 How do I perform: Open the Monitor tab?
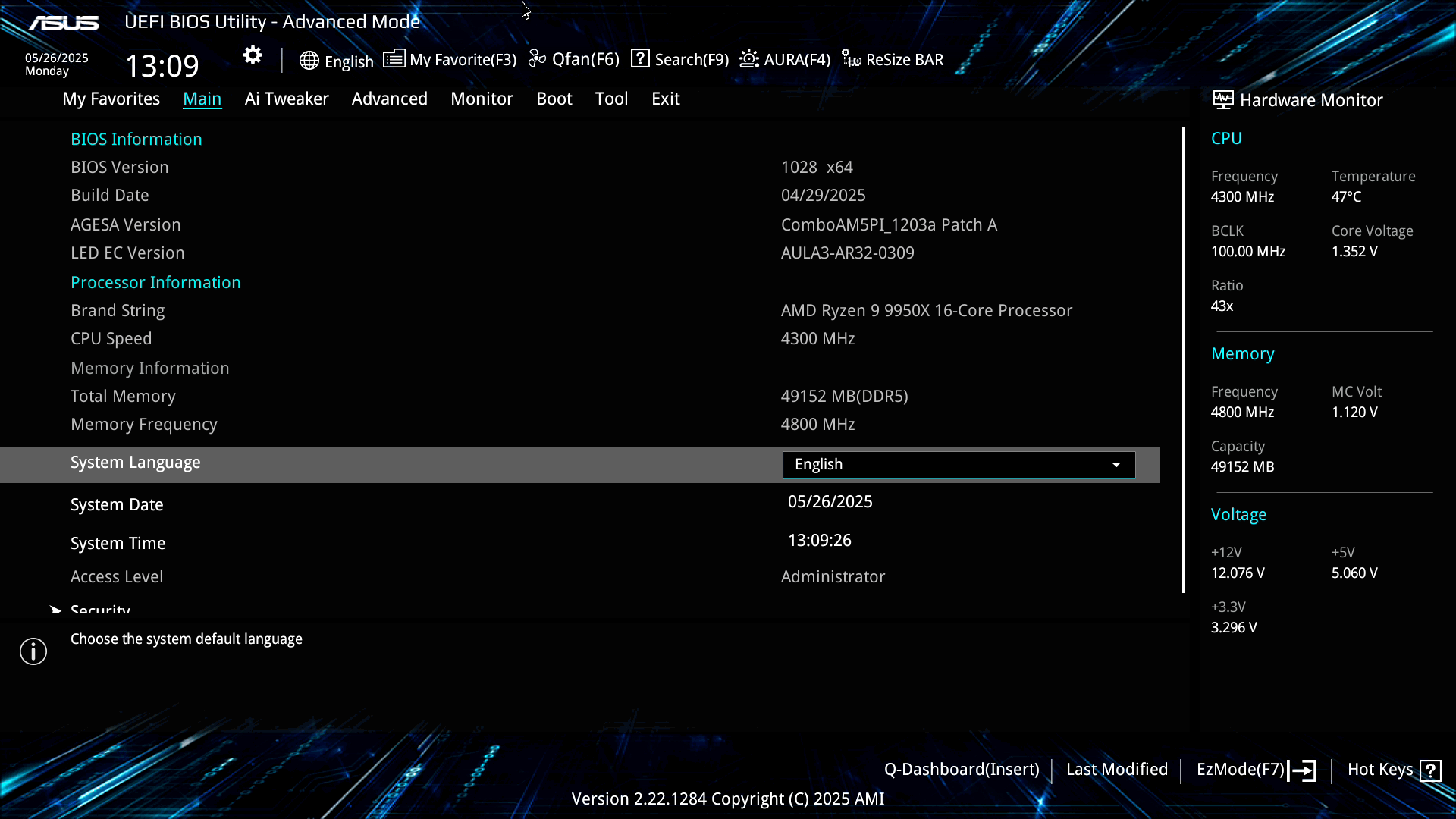pyautogui.click(x=482, y=99)
